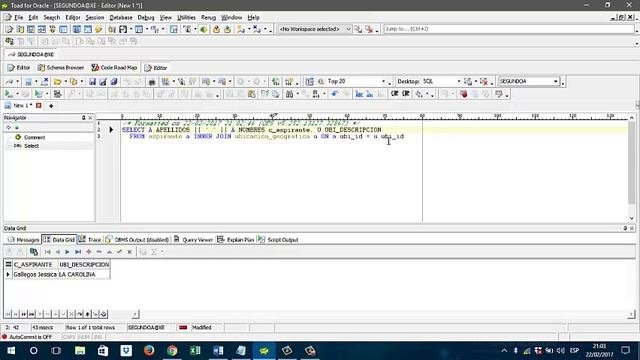Post edit checkmark in data grid toolbar
Viewport: 640px width, 360px height.
(x=119, y=252)
